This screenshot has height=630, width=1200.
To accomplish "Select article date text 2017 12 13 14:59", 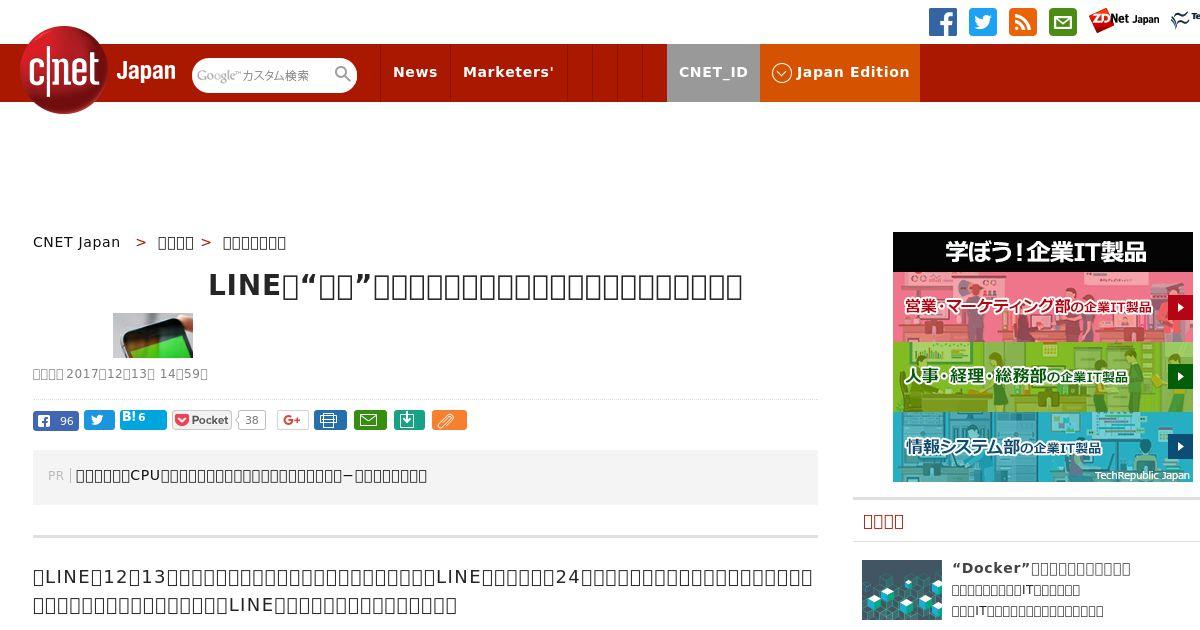I will click(120, 374).
